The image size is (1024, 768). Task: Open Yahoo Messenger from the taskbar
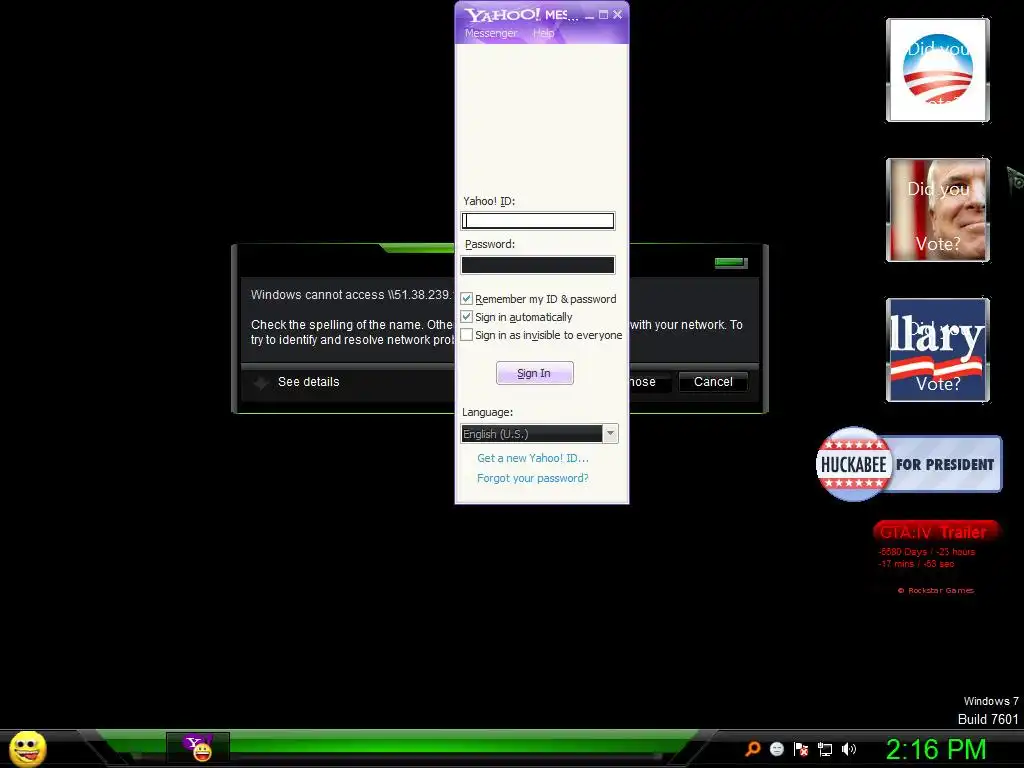point(198,748)
